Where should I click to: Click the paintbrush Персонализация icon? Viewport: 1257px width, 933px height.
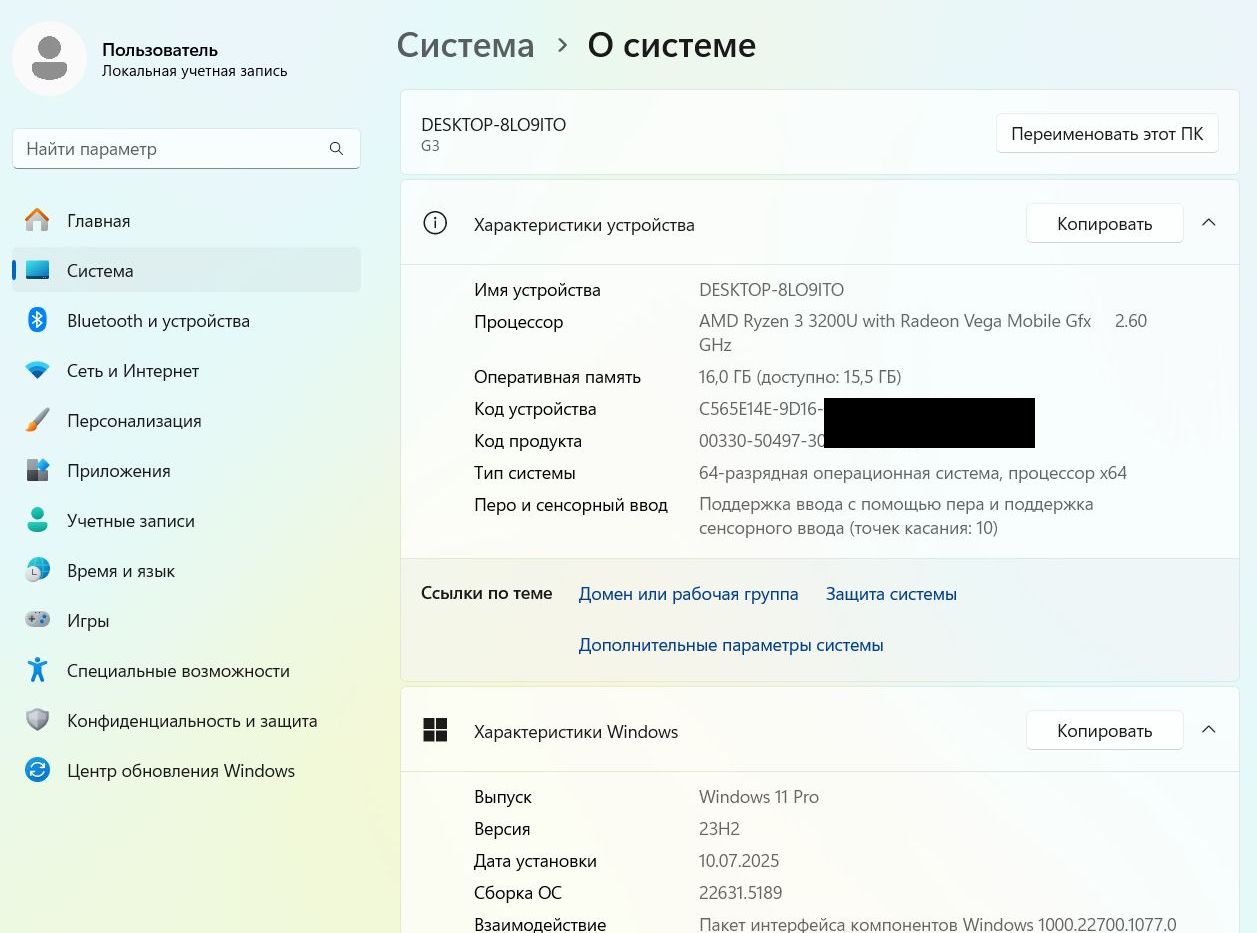pos(37,420)
